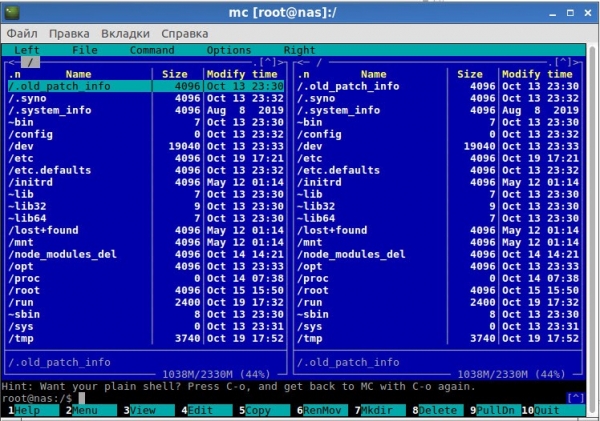Sort left panel by Size column header

[175, 74]
